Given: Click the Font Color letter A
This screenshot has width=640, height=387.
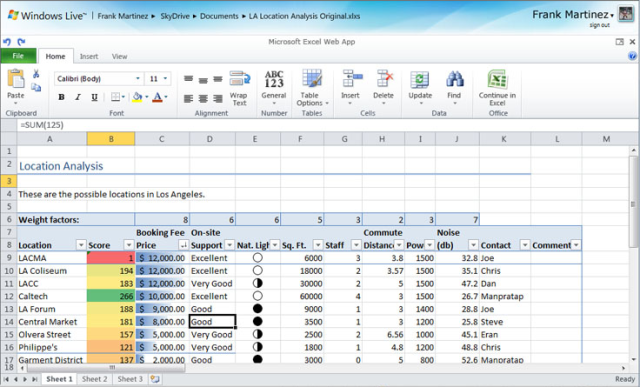Looking at the screenshot, I should point(157,97).
